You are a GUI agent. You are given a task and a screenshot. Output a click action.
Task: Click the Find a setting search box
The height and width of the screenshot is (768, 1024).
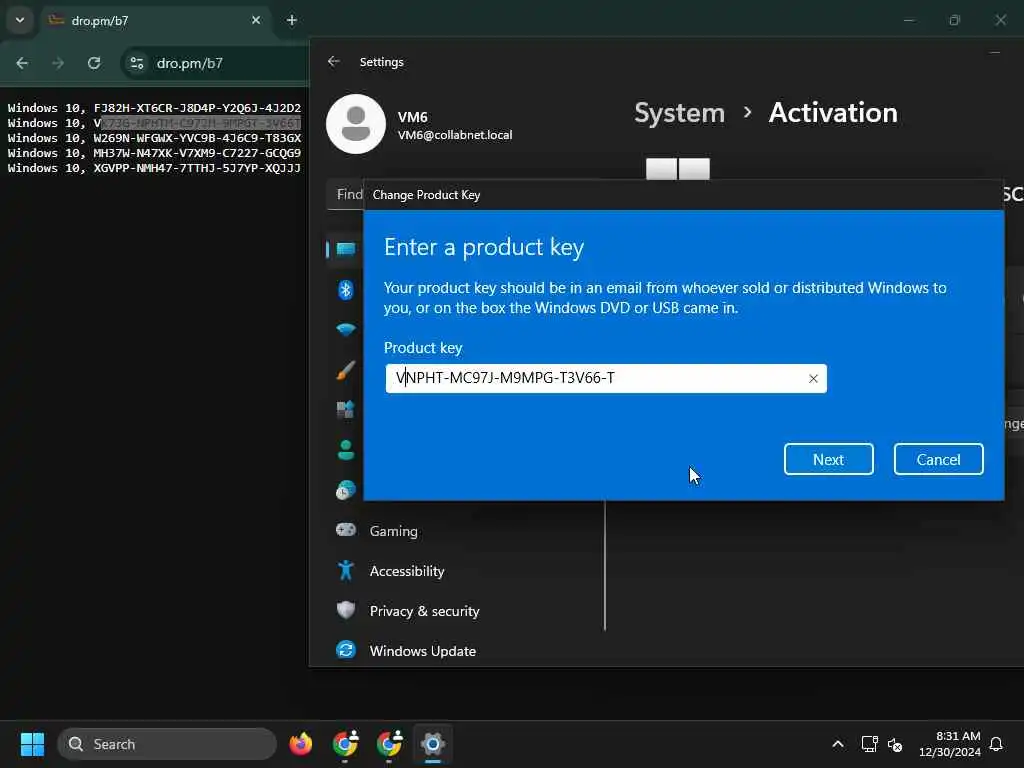point(345,194)
